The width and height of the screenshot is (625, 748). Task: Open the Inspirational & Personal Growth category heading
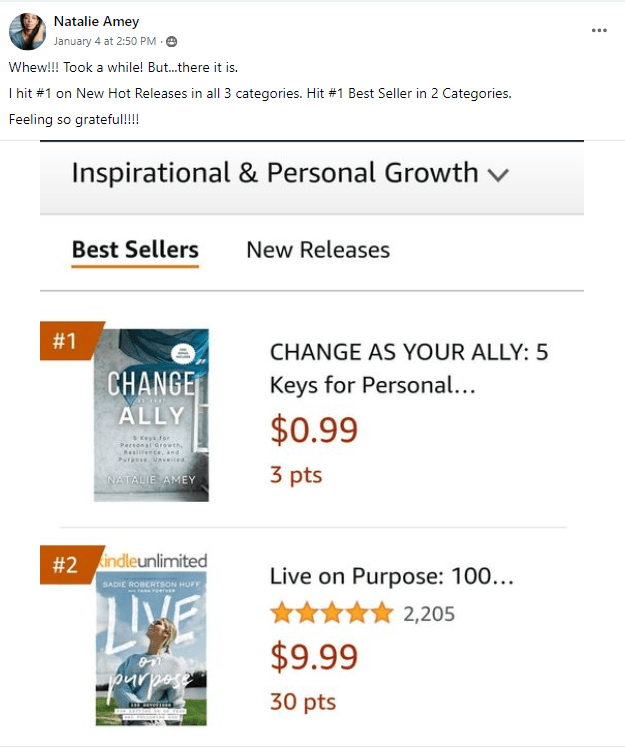tap(275, 173)
